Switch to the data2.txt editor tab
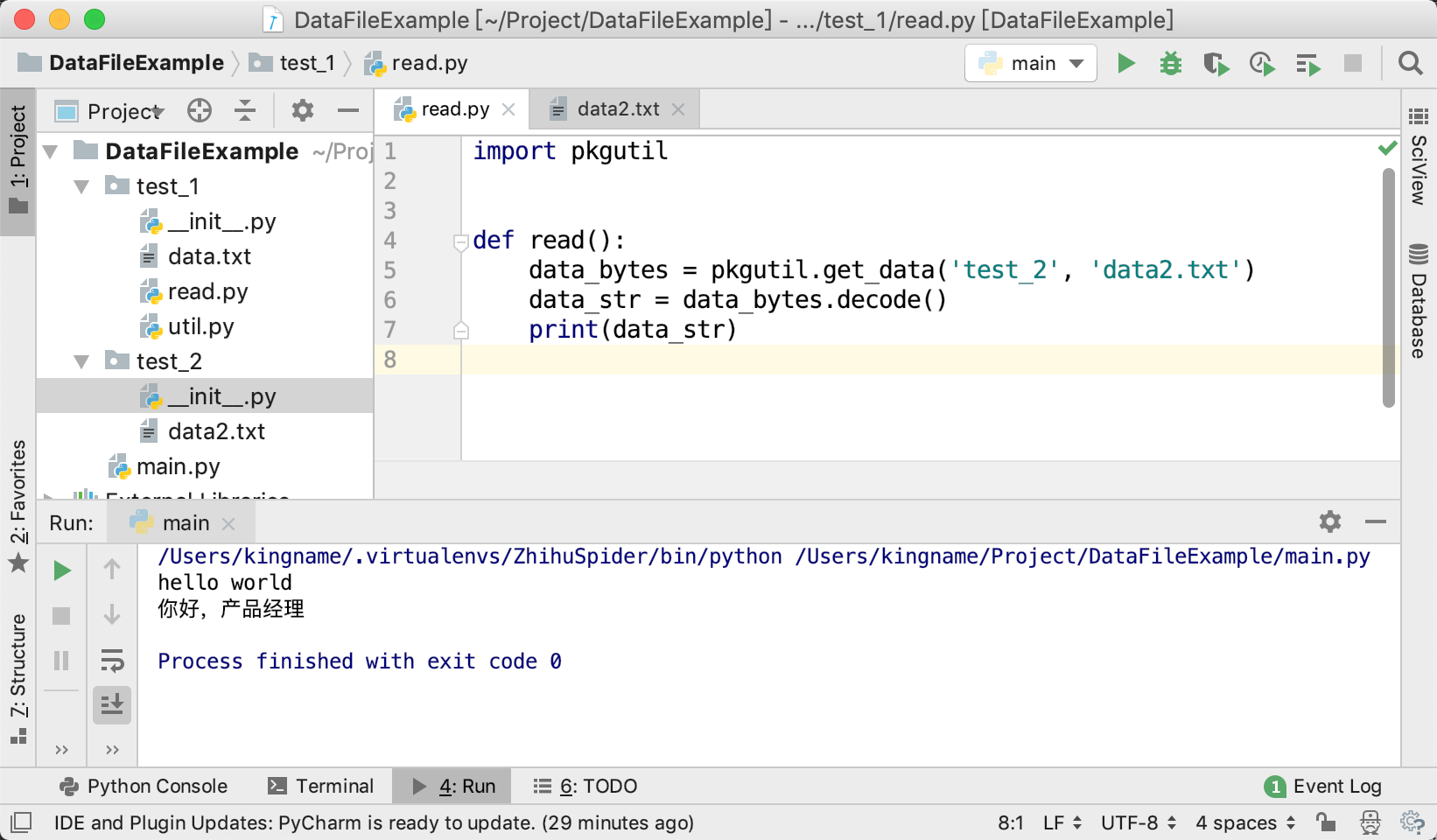This screenshot has width=1437, height=840. [617, 109]
